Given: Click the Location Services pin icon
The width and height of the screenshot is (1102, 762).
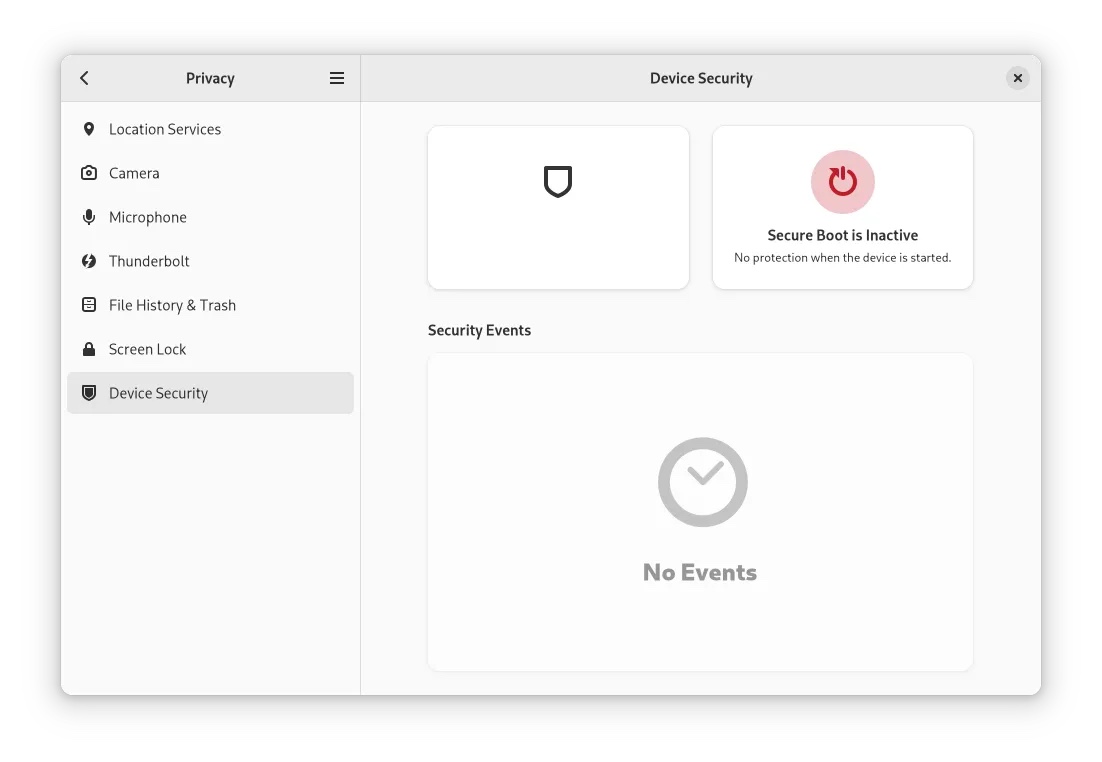Looking at the screenshot, I should point(89,129).
